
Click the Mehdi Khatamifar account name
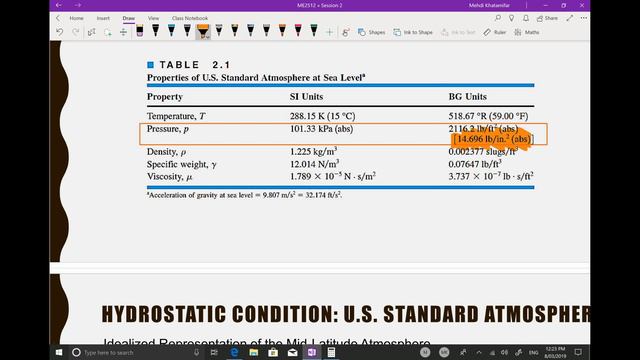pyautogui.click(x=489, y=5)
